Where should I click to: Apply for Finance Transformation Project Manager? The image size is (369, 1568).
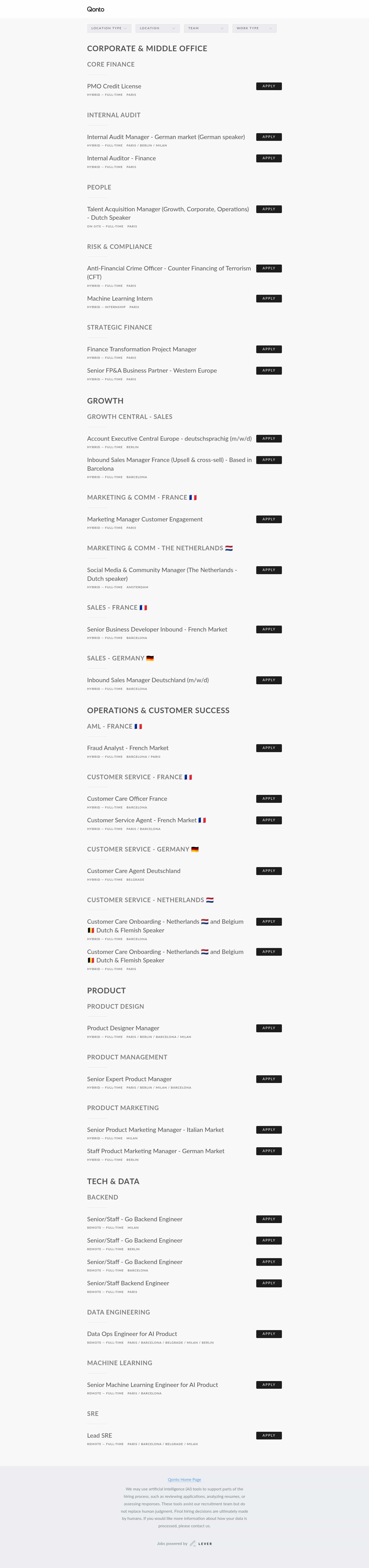click(x=269, y=349)
